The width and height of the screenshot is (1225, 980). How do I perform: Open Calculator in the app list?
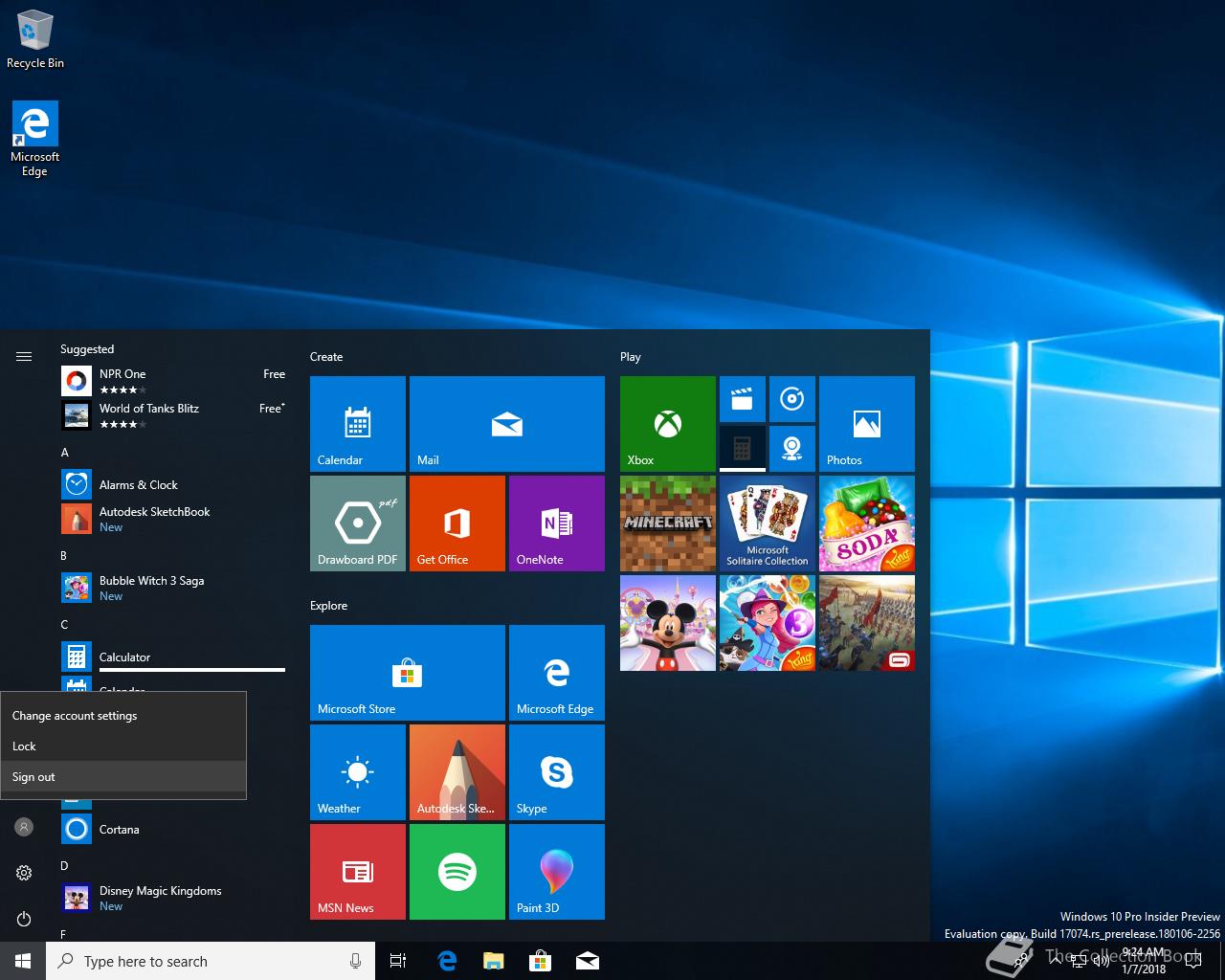click(172, 657)
